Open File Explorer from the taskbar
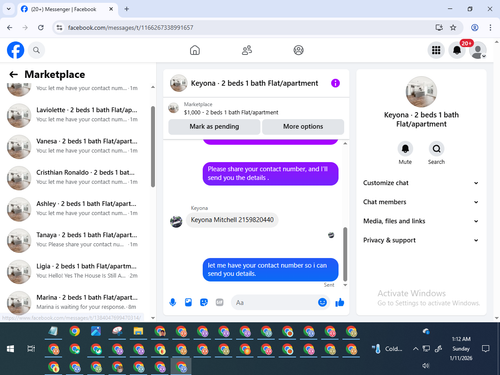 [138, 331]
